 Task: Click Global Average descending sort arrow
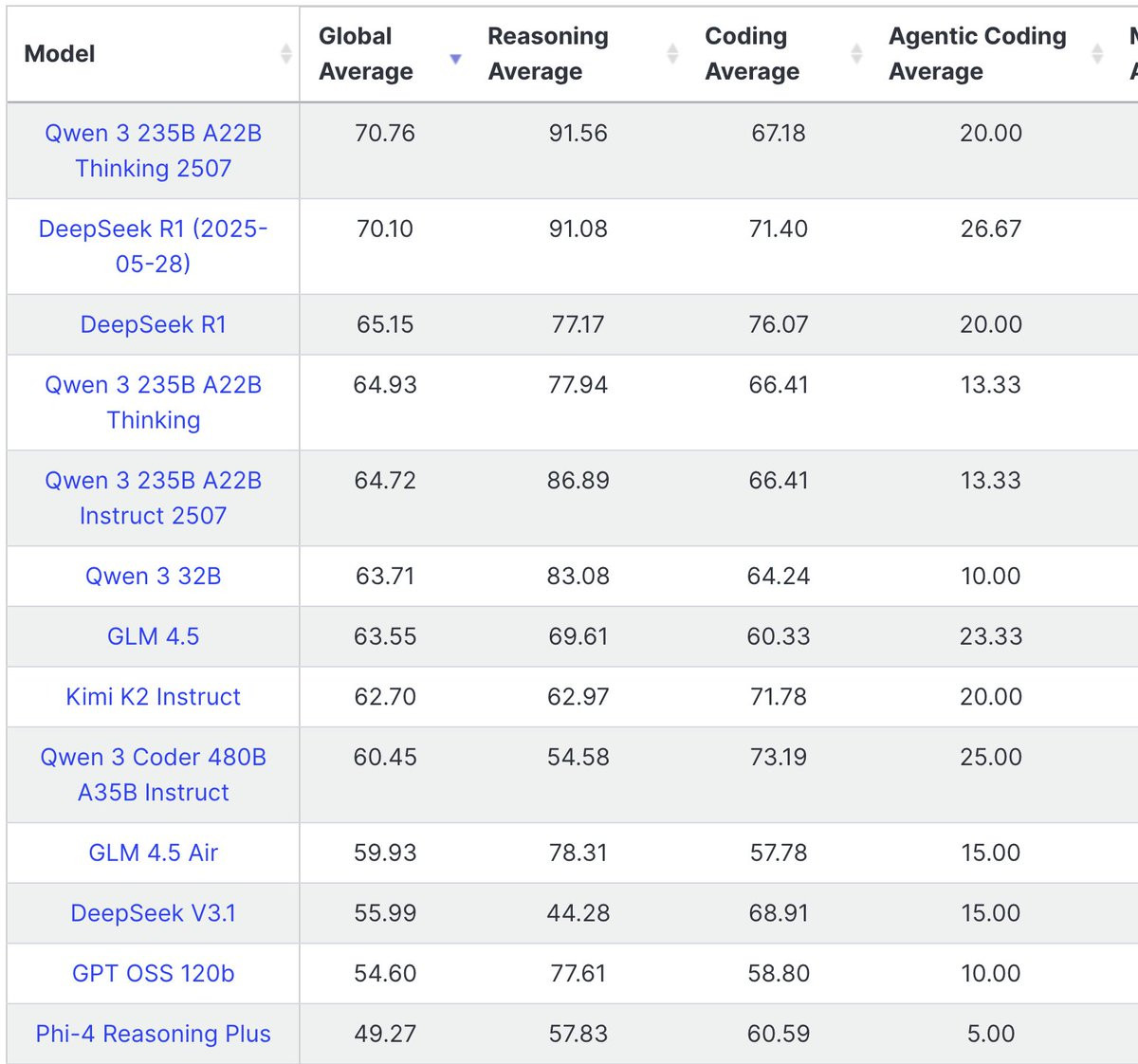[455, 59]
